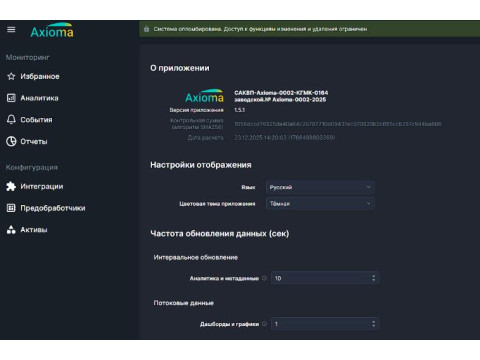480x360 pixels.
Task: Click chevron arrow of the theme dropdown
Action: [368, 204]
